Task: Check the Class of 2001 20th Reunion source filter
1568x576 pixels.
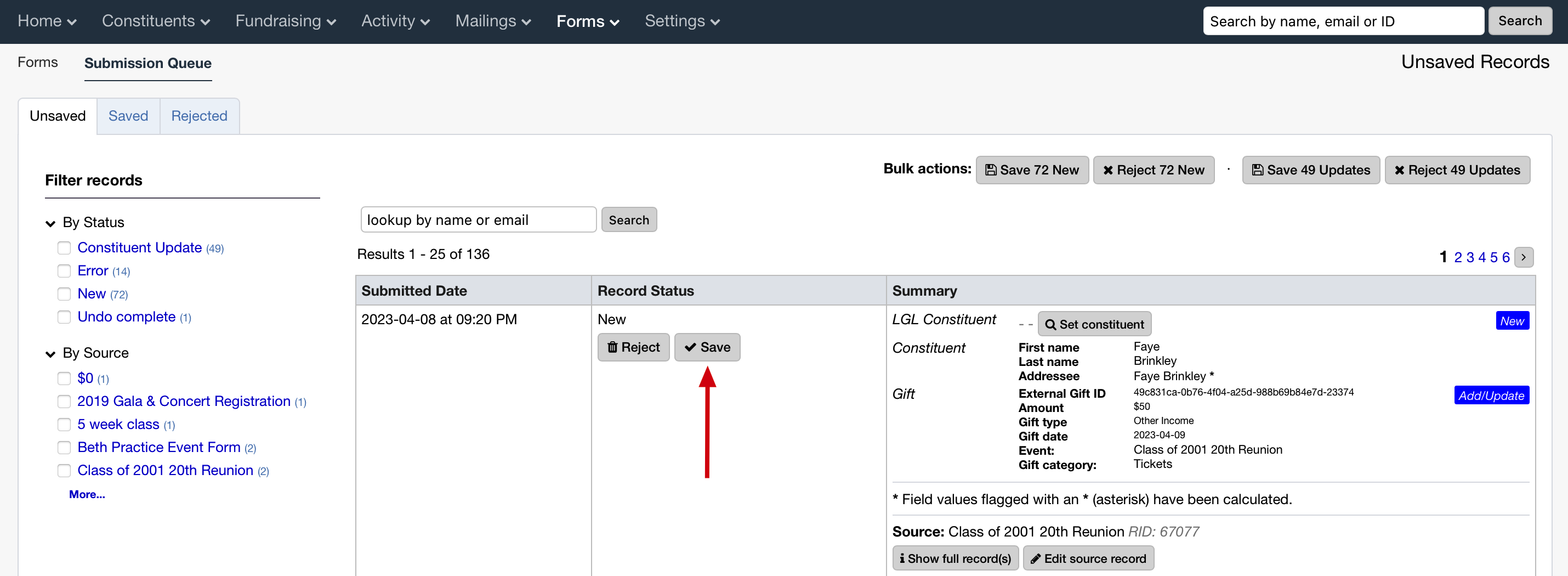Action: [x=64, y=471]
